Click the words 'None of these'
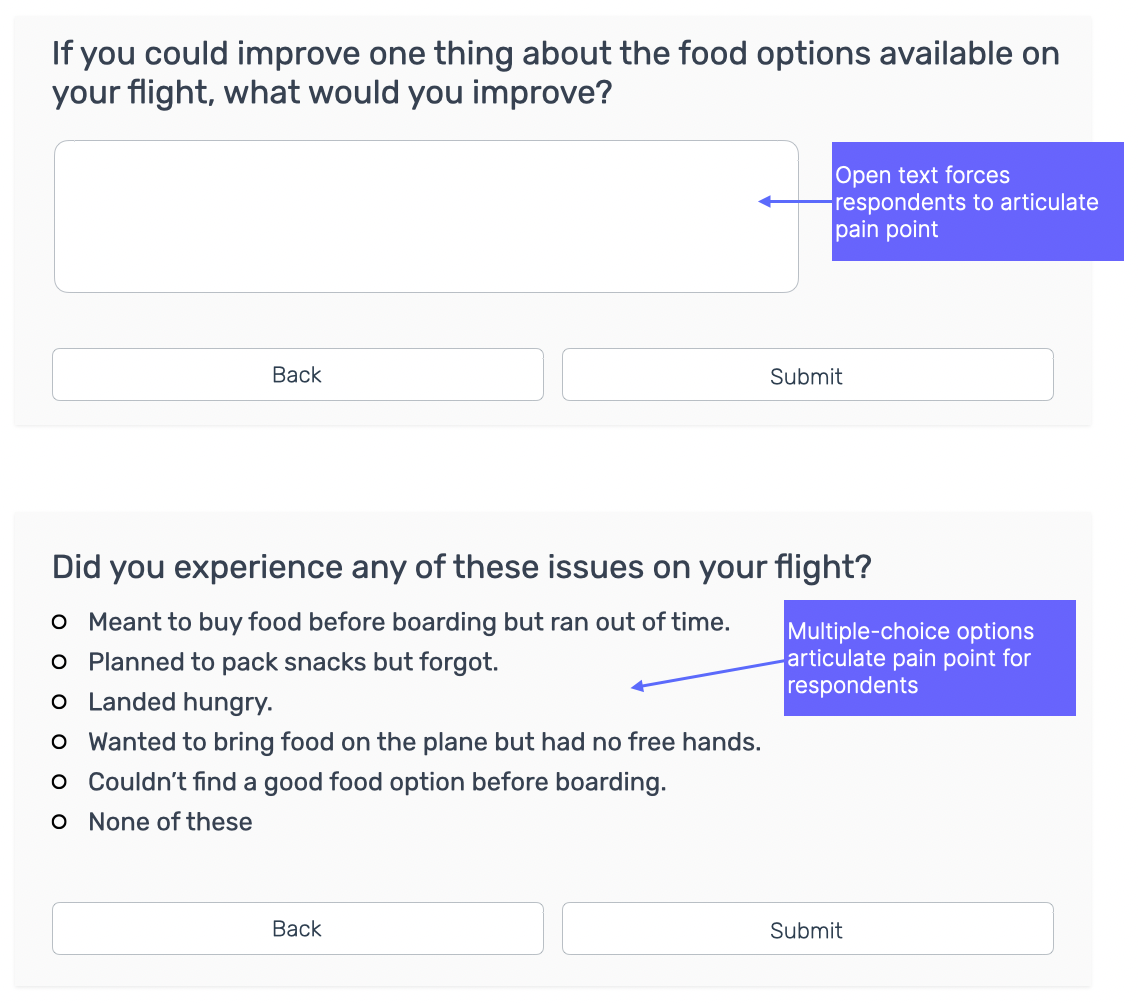 pos(170,822)
